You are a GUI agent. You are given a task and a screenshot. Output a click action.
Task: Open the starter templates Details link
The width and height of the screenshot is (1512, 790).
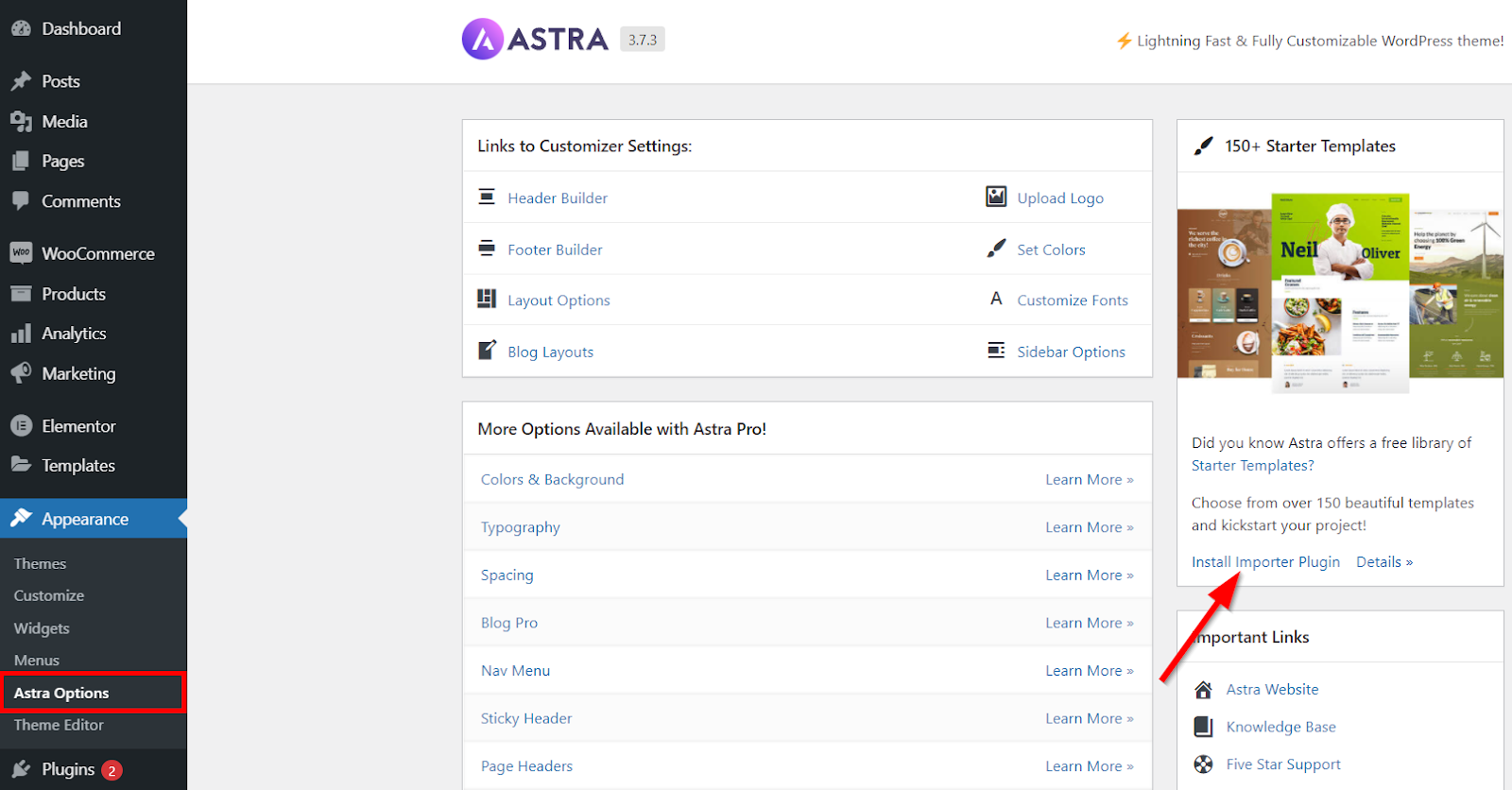(x=1383, y=561)
